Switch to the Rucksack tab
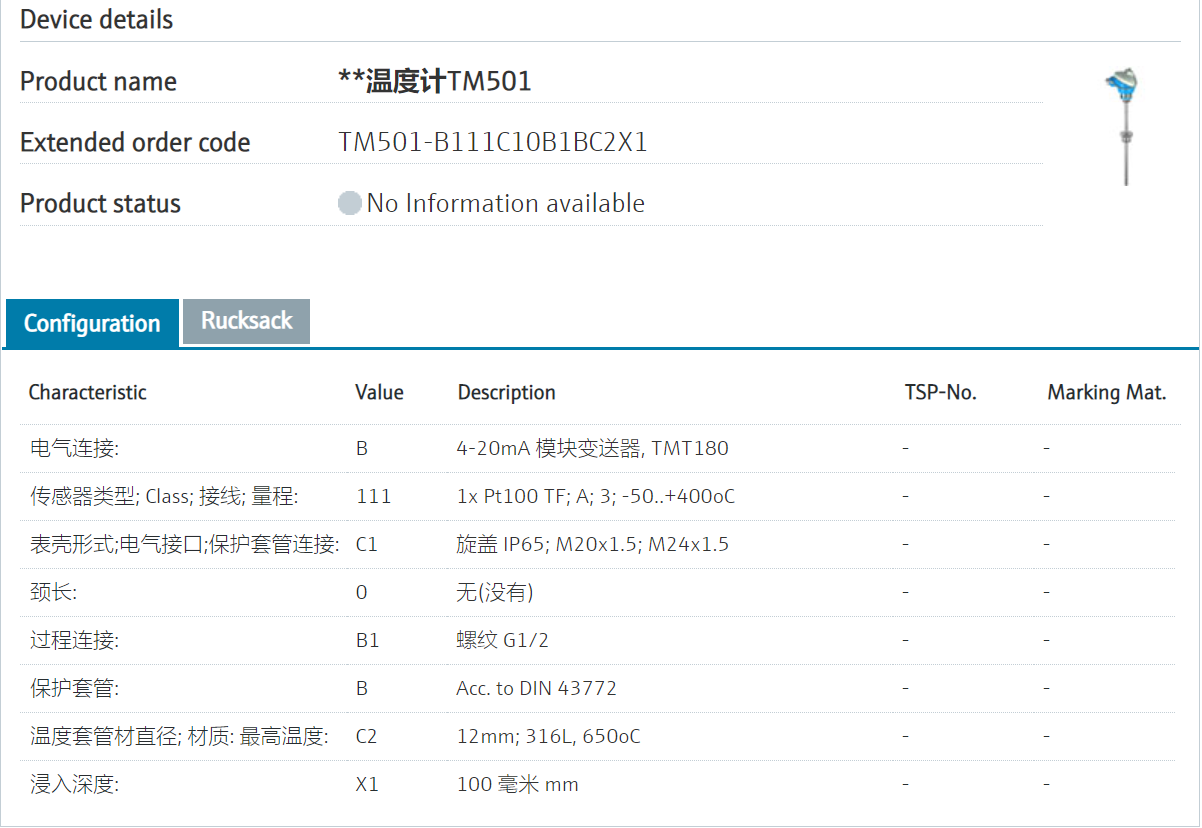 (x=246, y=321)
